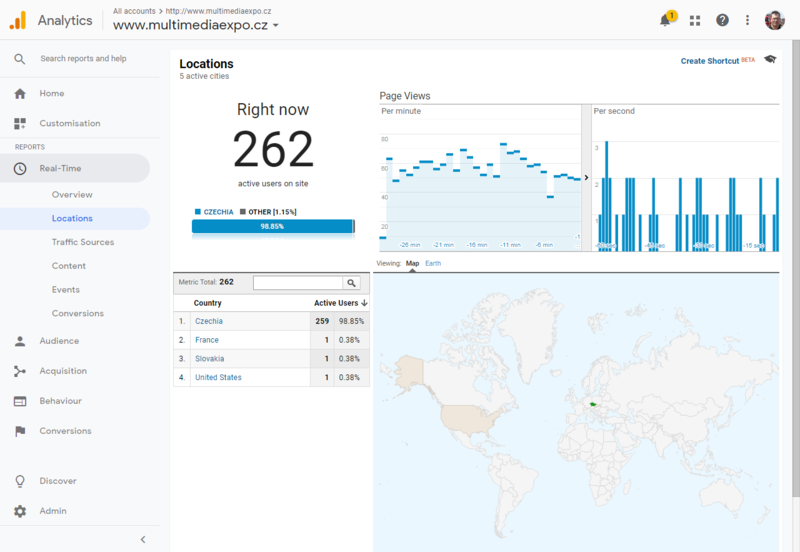The width and height of the screenshot is (800, 552).
Task: Click the Czechia blue legend swatch
Action: [x=198, y=212]
